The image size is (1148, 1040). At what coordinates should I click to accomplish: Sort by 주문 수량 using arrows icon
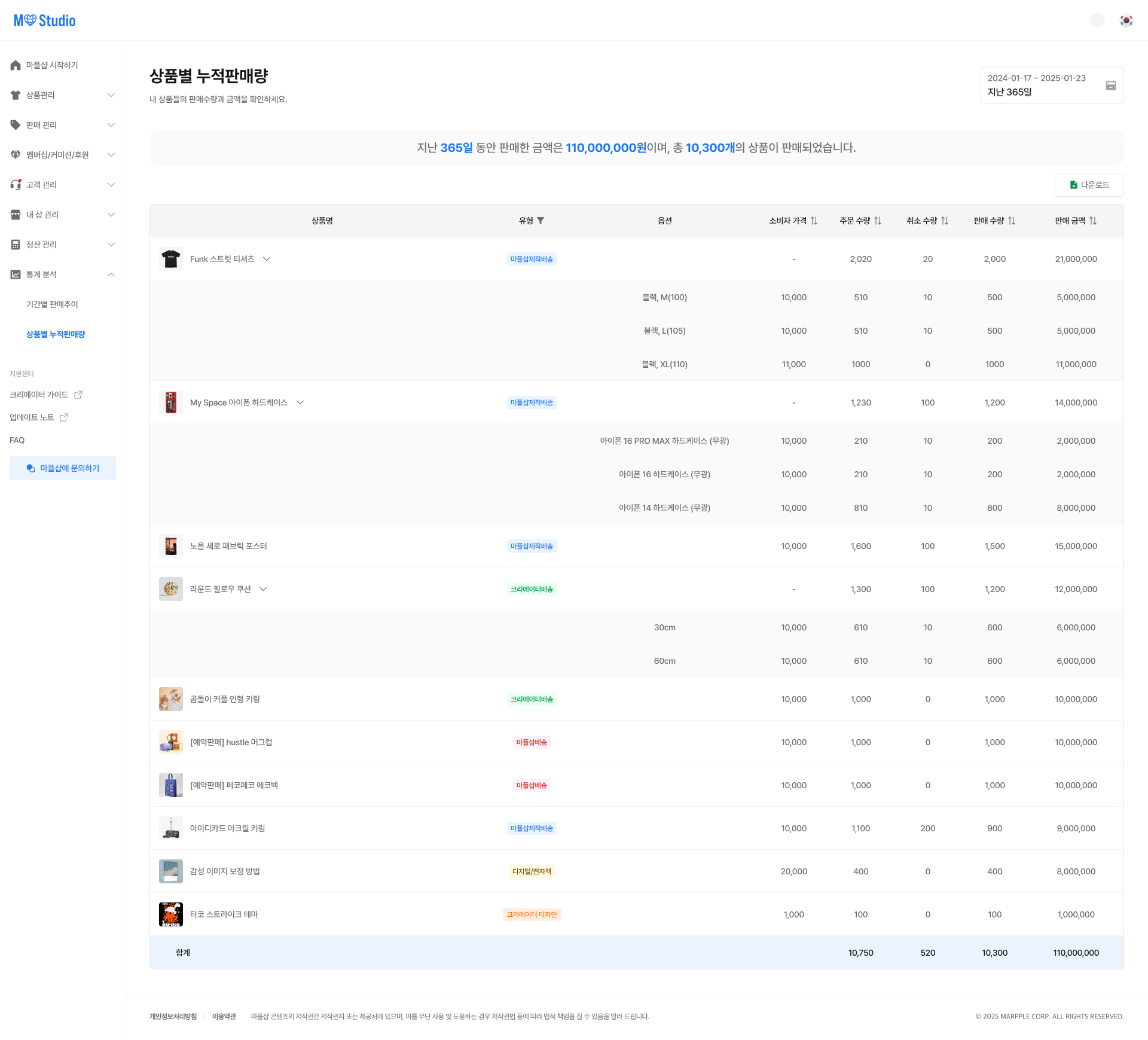(x=877, y=221)
